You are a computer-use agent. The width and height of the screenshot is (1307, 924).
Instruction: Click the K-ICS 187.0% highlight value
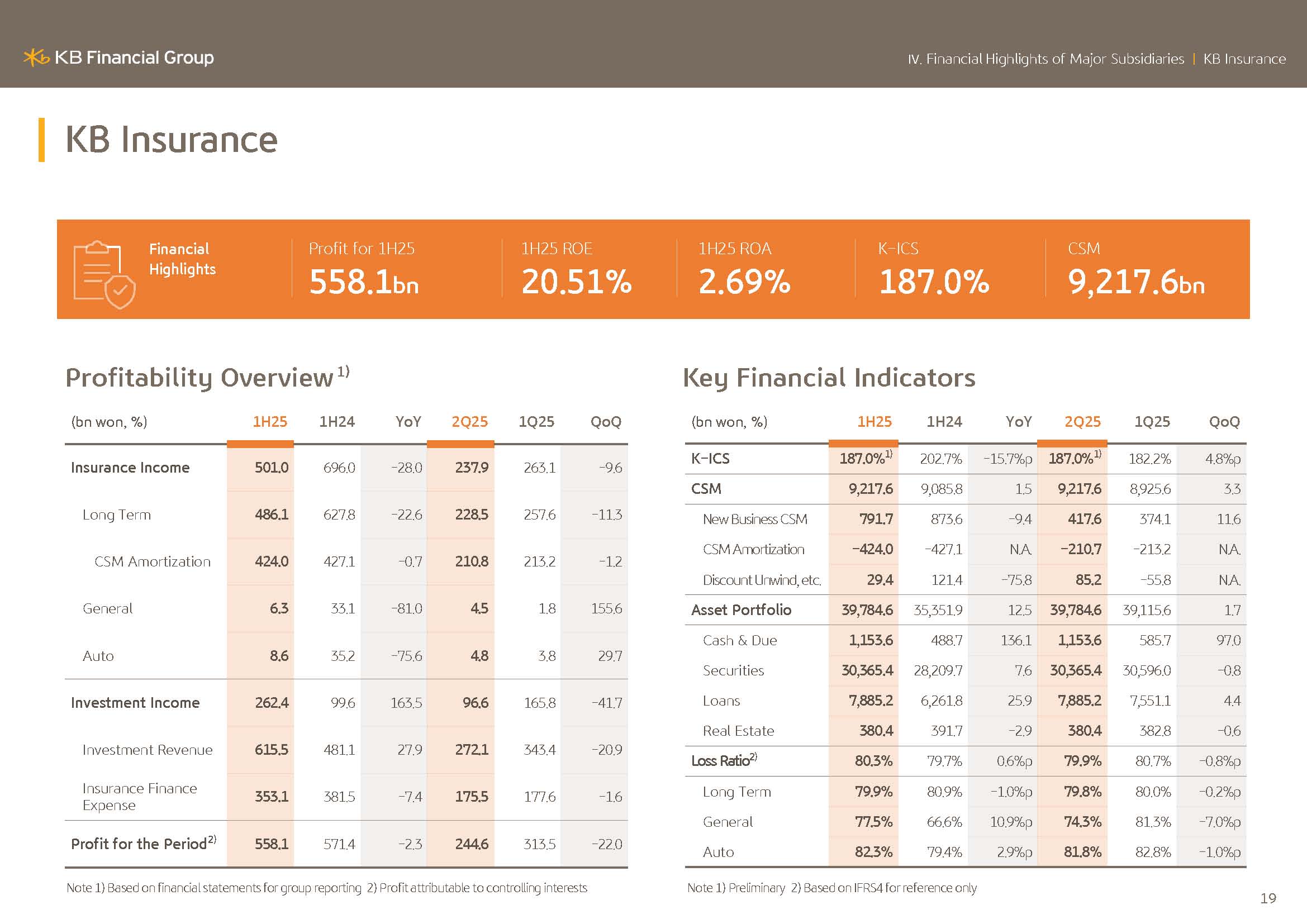(x=934, y=282)
